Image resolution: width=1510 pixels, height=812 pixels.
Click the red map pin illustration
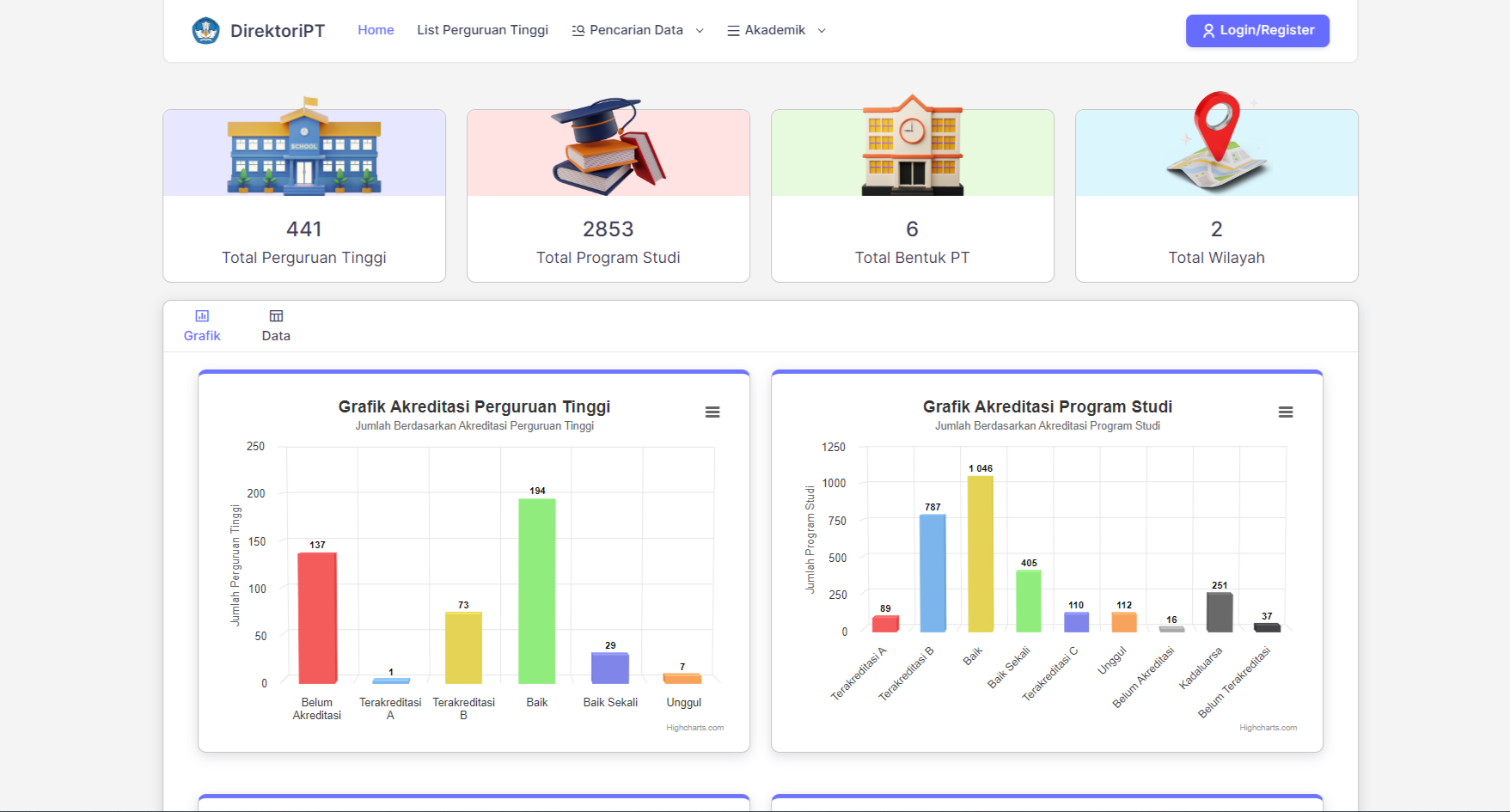tap(1216, 142)
